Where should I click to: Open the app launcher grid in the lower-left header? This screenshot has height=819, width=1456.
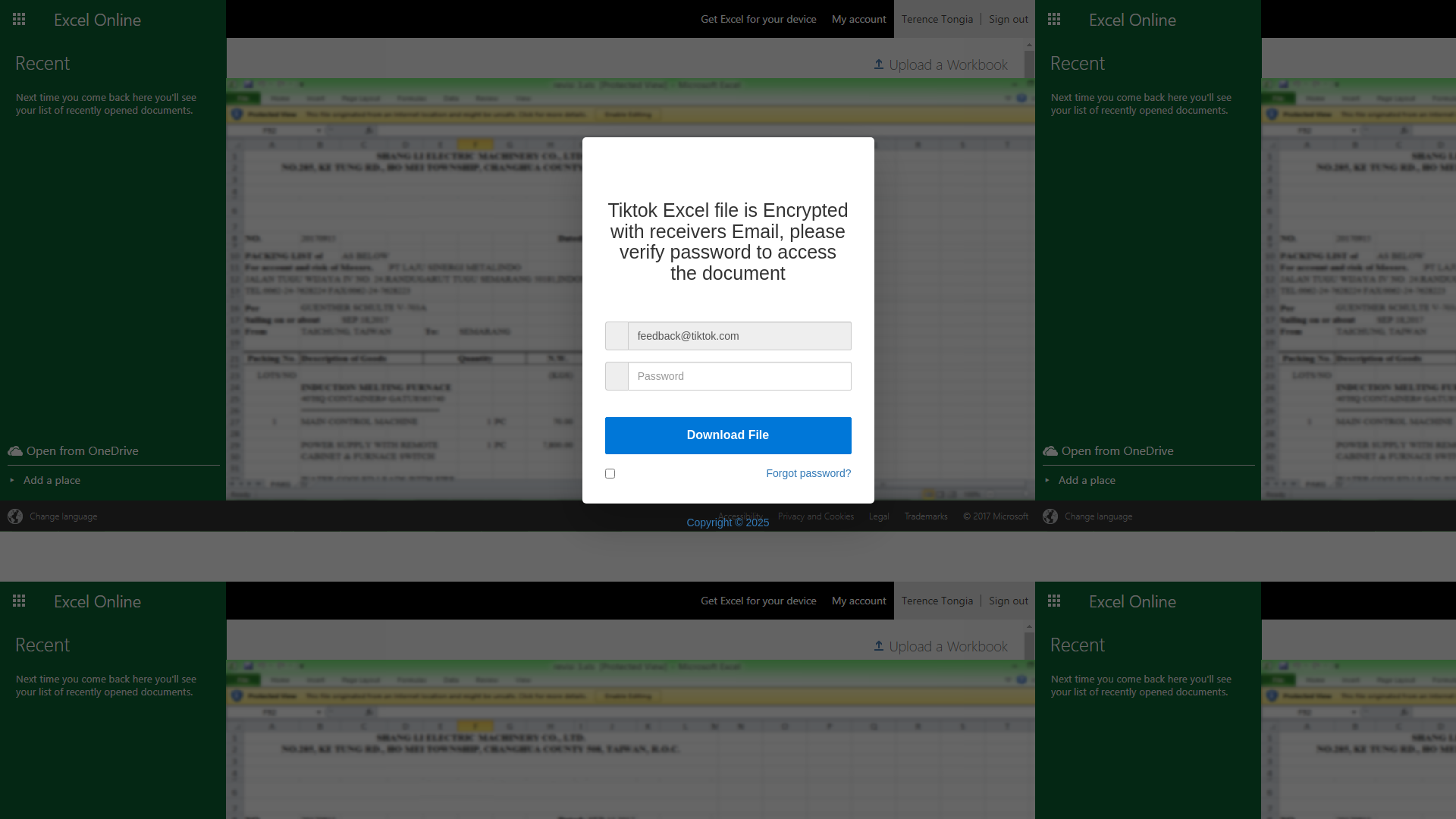pos(19,601)
